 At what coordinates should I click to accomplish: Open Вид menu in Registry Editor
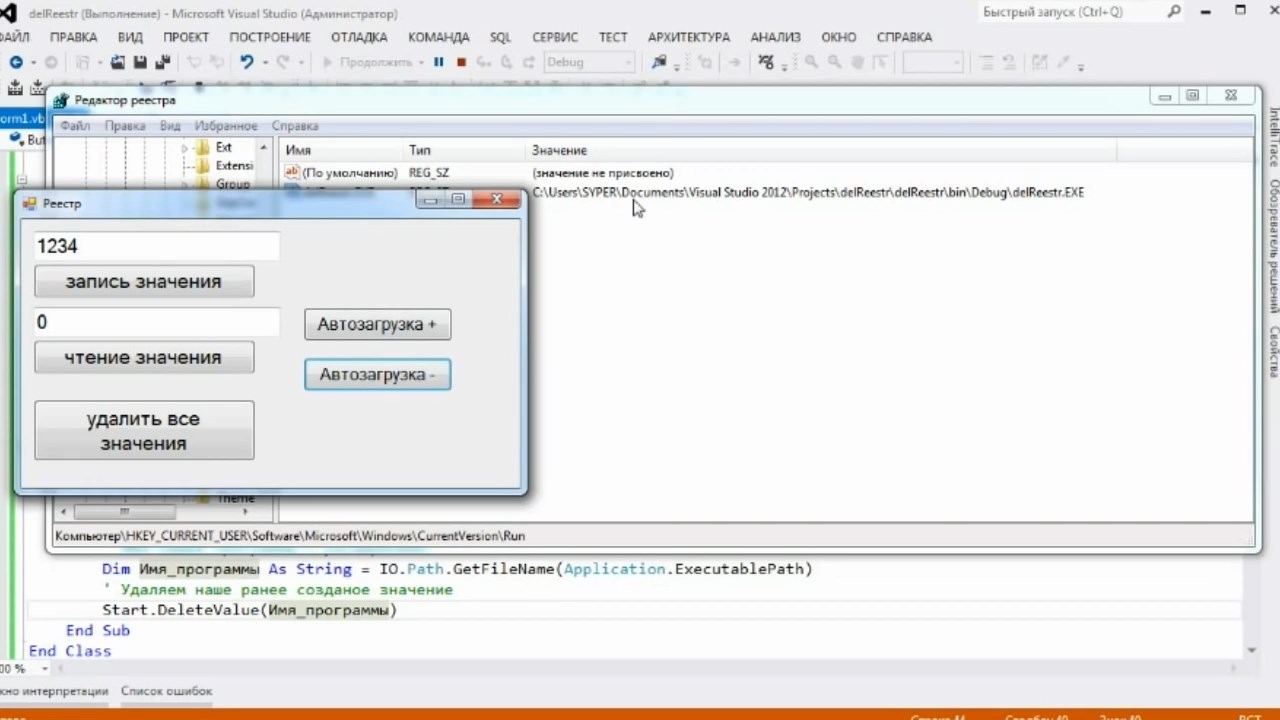click(x=170, y=126)
